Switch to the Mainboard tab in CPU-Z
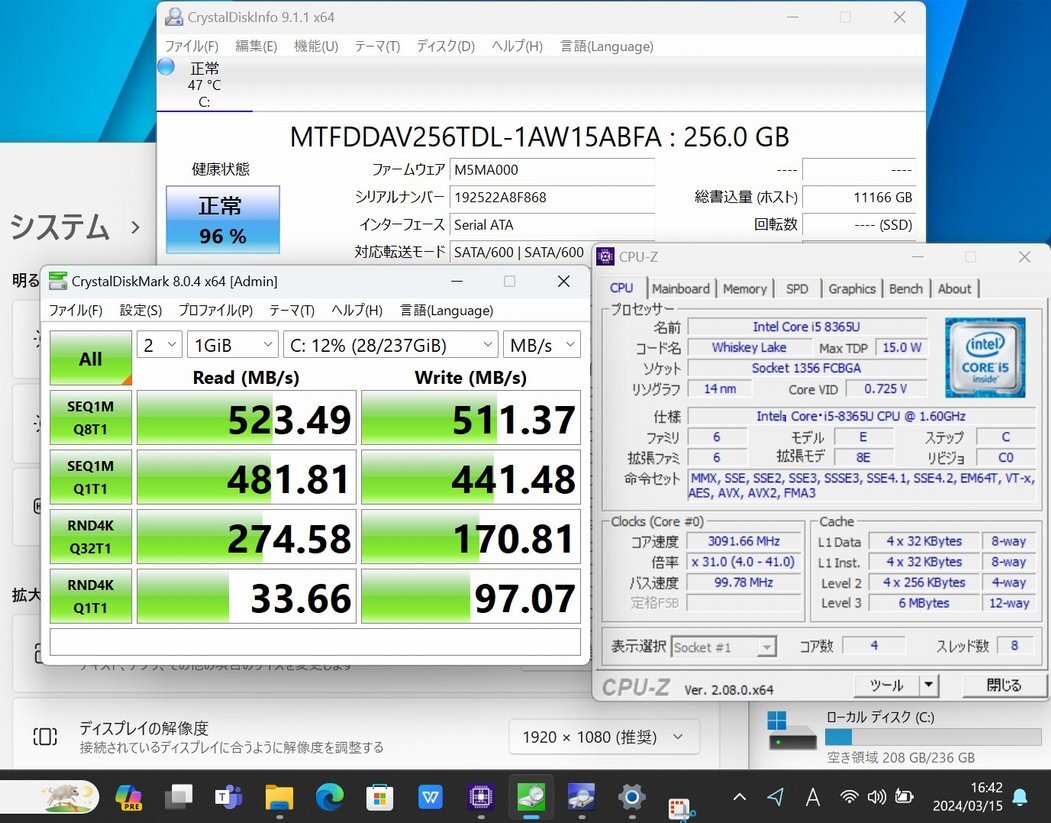This screenshot has width=1051, height=823. click(680, 289)
